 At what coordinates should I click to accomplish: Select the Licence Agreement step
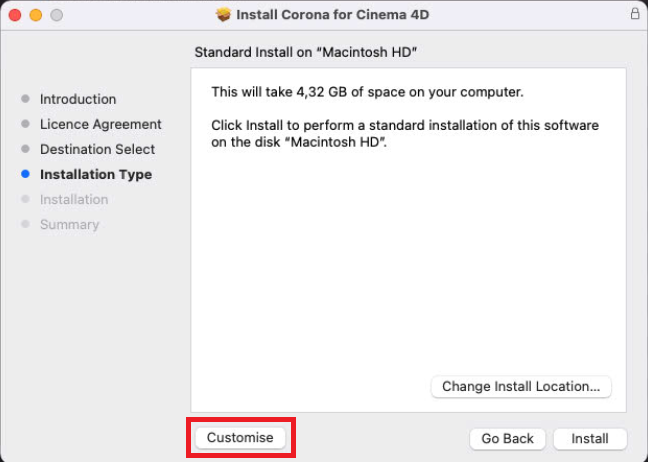[100, 124]
